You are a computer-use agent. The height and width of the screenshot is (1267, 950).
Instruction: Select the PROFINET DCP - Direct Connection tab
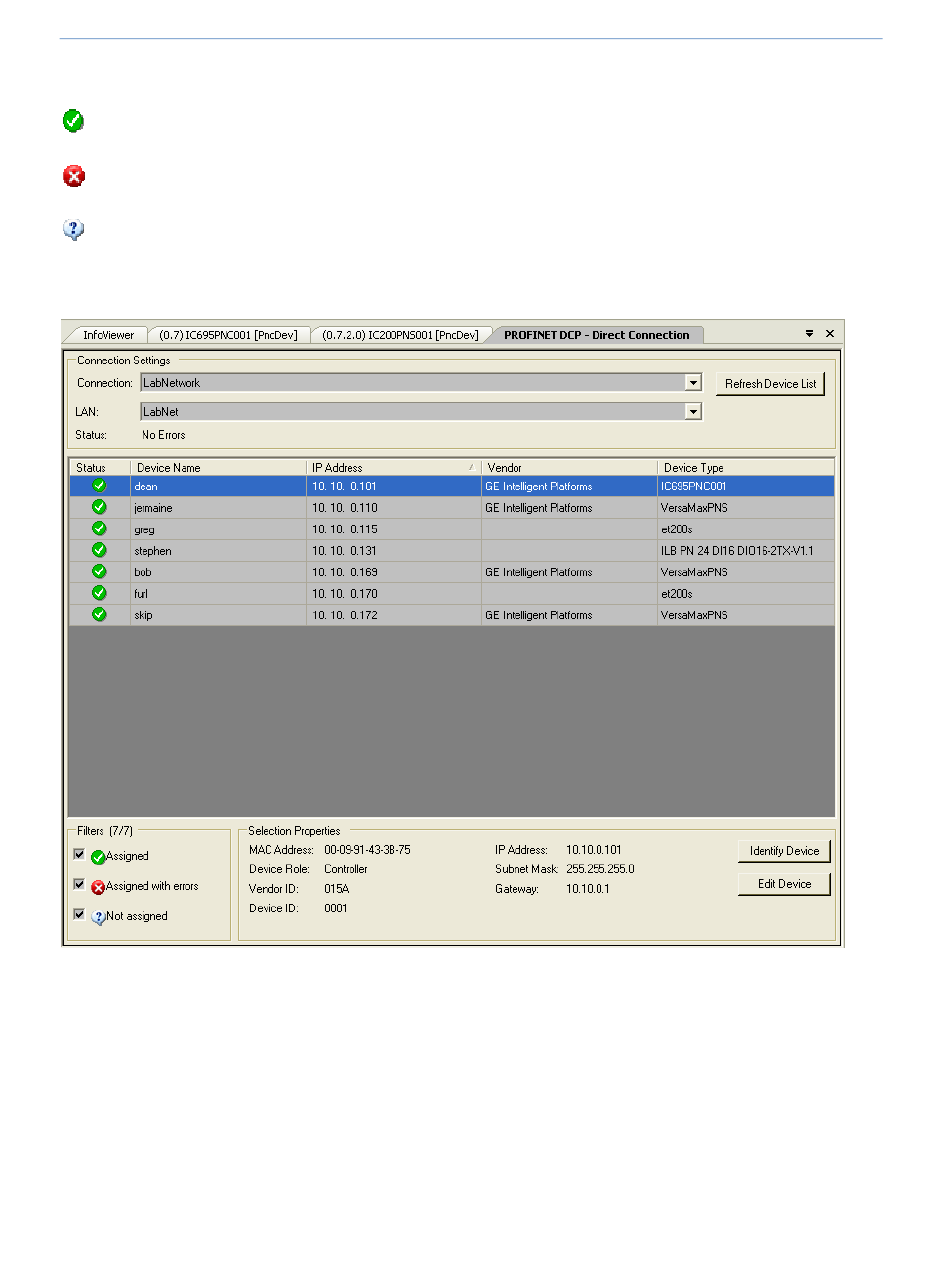coord(596,335)
